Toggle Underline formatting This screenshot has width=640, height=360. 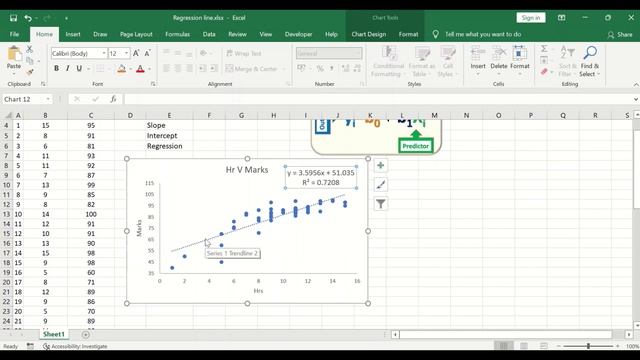(x=79, y=69)
